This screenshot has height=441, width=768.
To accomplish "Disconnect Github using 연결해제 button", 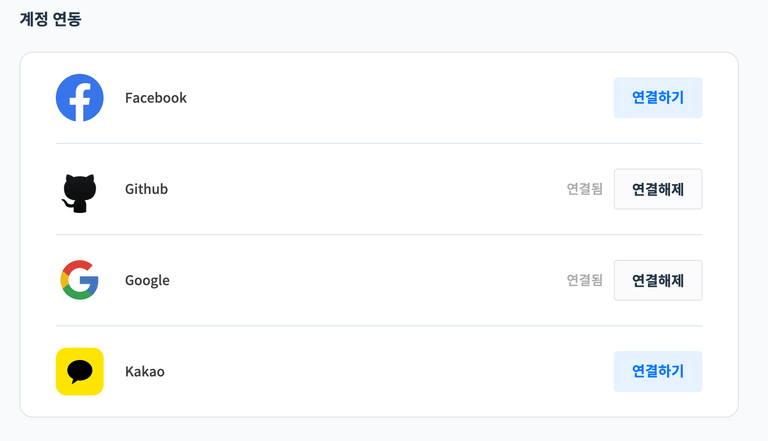I will click(x=658, y=189).
